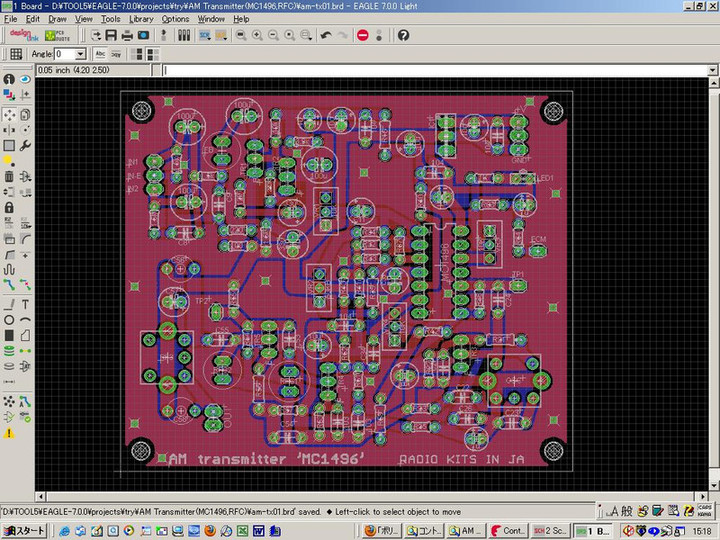Toggle the Show layers eye icon
720x540 pixels.
coord(25,79)
